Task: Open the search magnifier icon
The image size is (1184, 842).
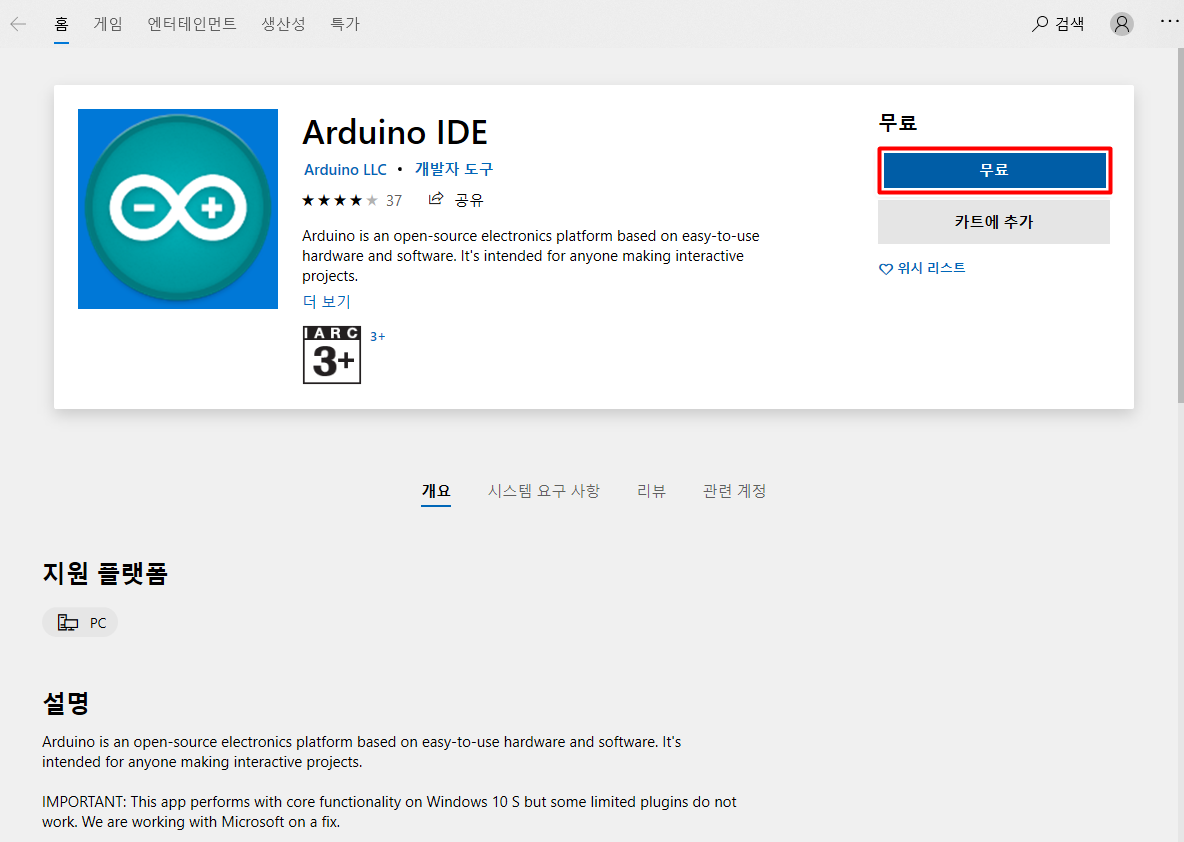Action: tap(1040, 24)
